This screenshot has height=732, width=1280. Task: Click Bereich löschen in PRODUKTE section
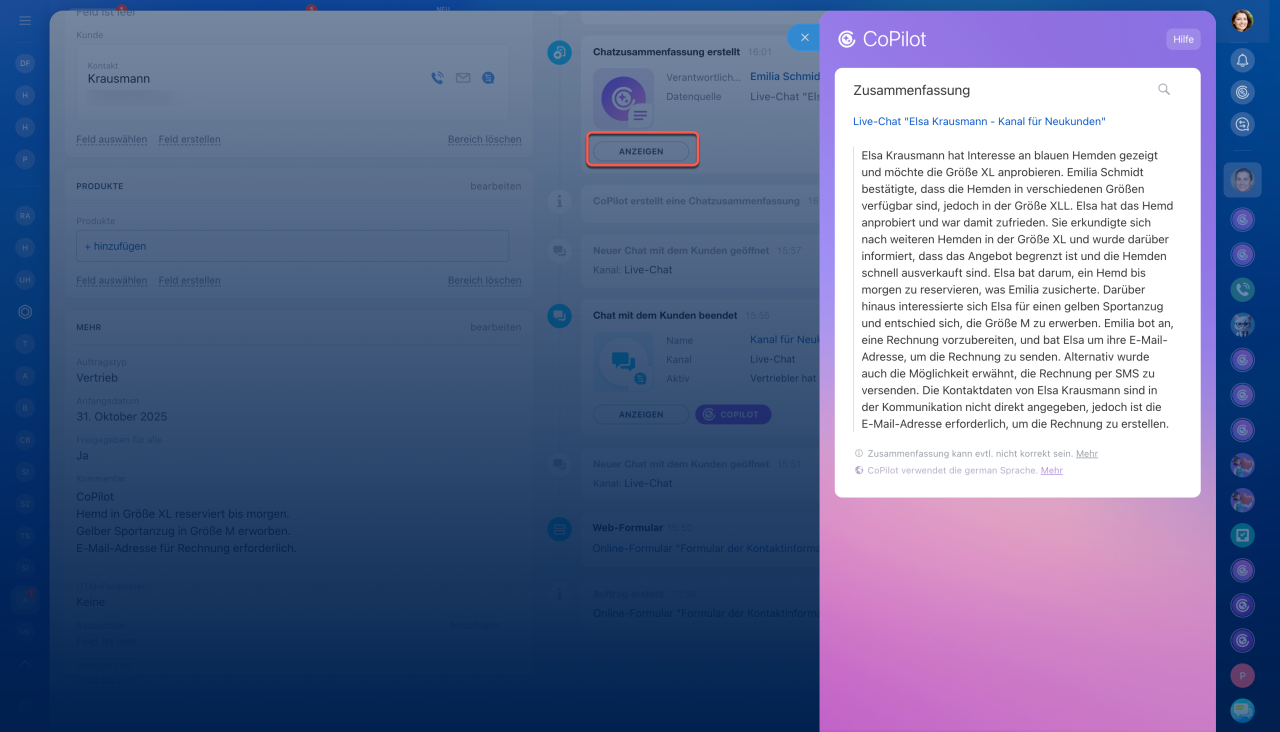click(x=485, y=281)
